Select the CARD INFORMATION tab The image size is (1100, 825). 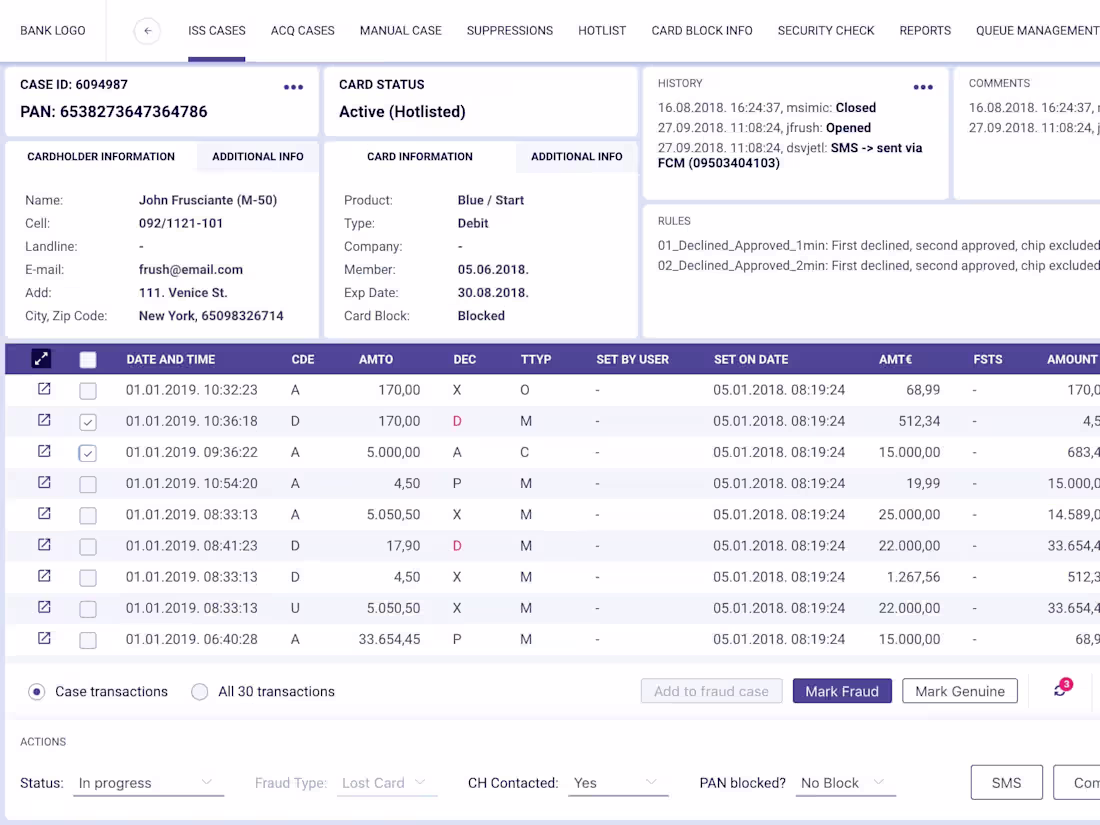pos(420,156)
